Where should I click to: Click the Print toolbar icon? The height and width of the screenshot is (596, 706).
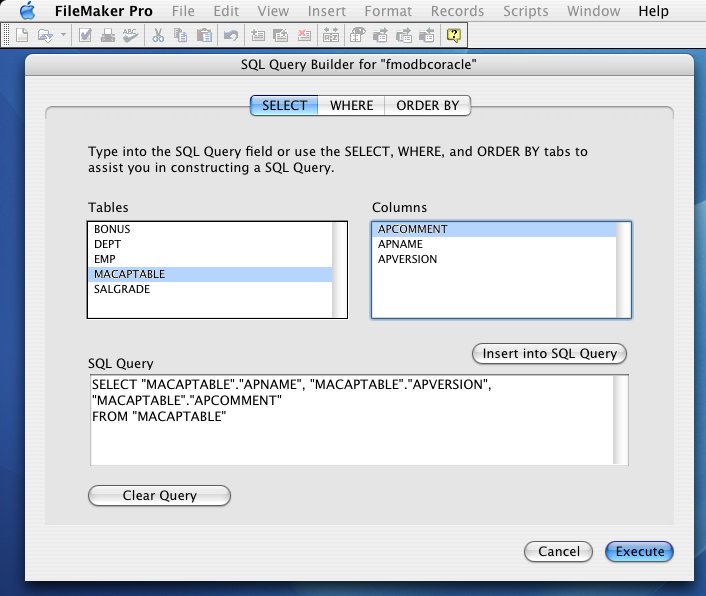[108, 35]
